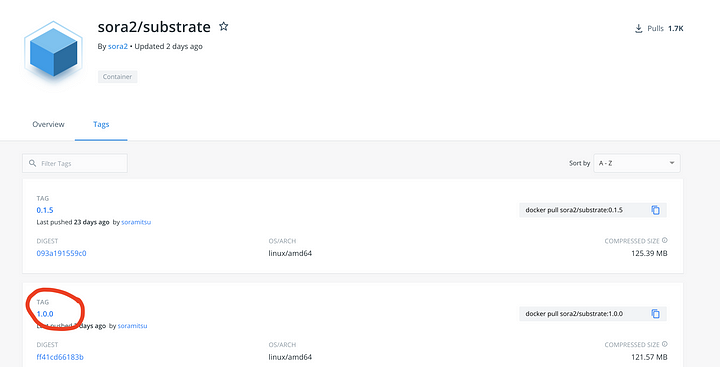The height and width of the screenshot is (367, 720).
Task: Click the 1.0.0 compressed size info icon
Action: click(665, 344)
